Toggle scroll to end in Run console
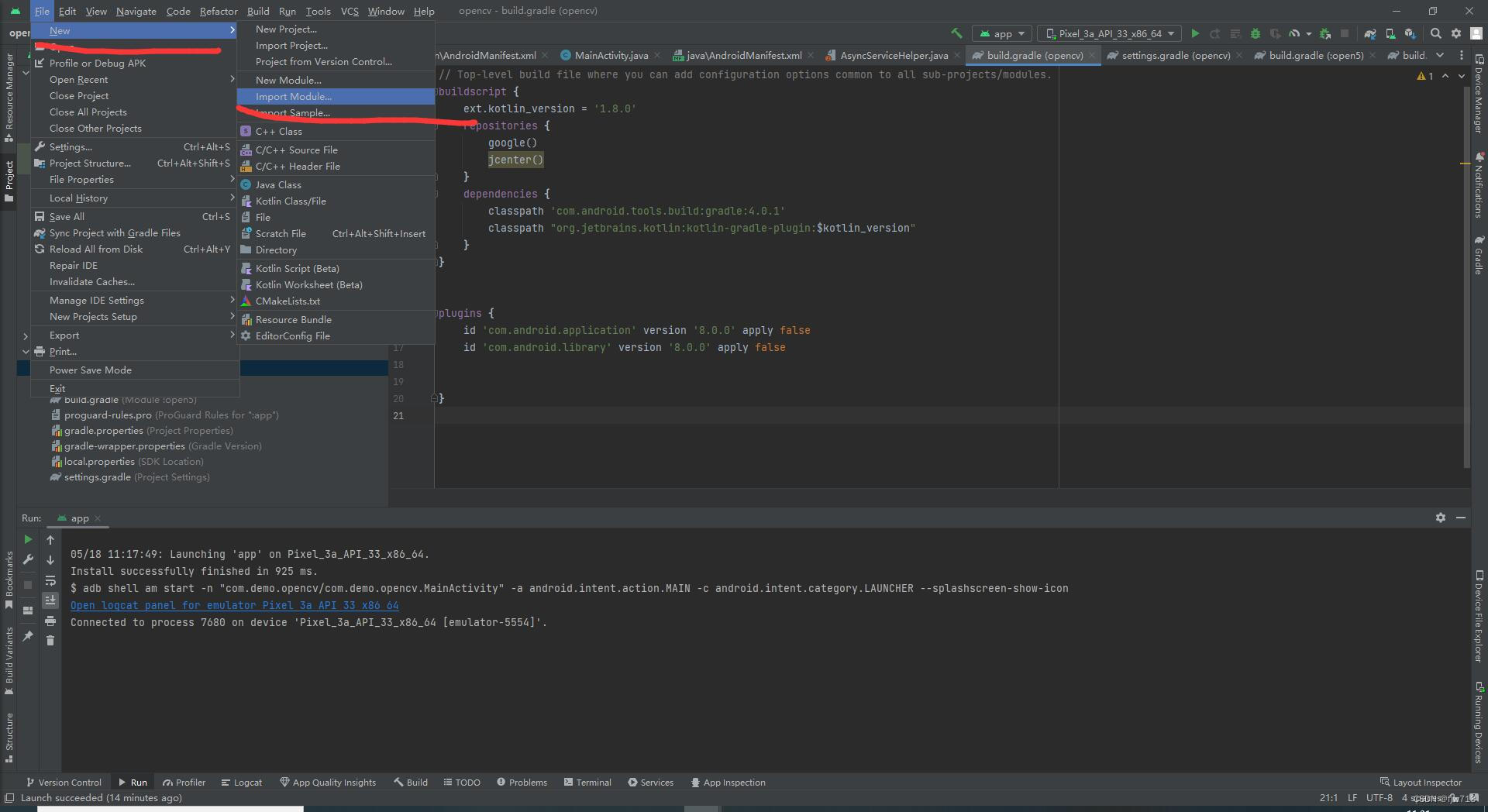Viewport: 1488px width, 812px height. click(50, 600)
